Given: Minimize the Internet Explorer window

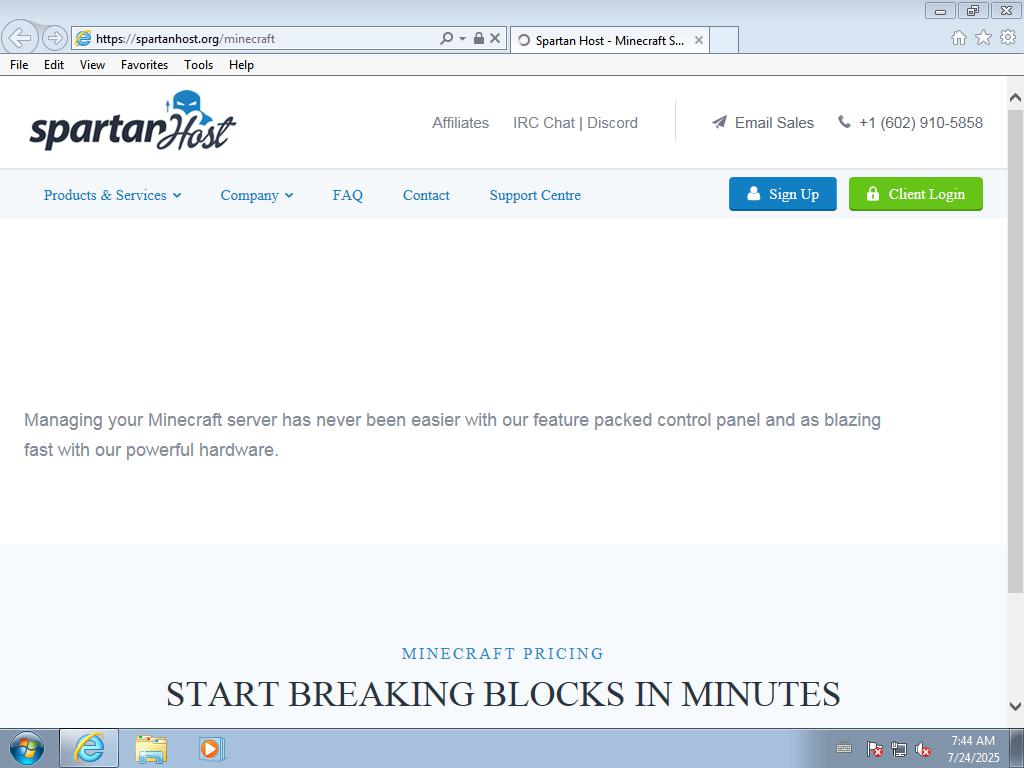Looking at the screenshot, I should (x=940, y=10).
